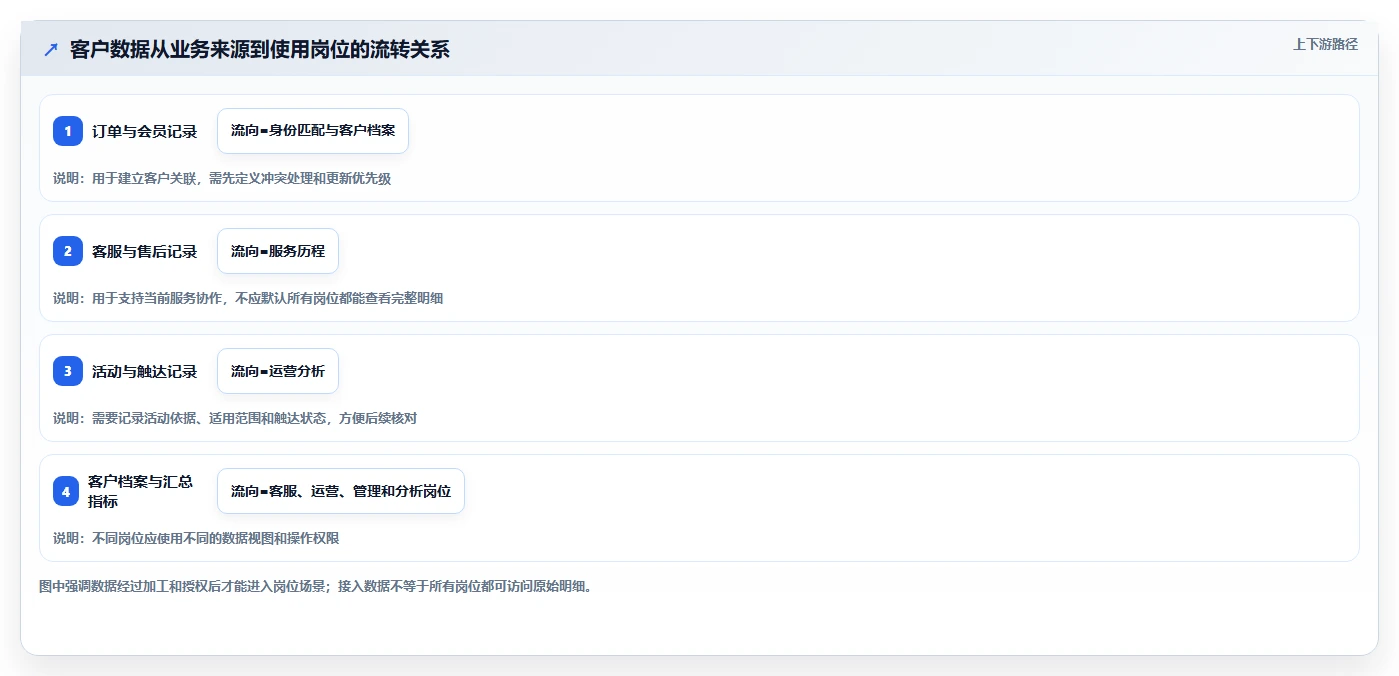Click the note about 冲突处理和更新优先级

click(222, 178)
